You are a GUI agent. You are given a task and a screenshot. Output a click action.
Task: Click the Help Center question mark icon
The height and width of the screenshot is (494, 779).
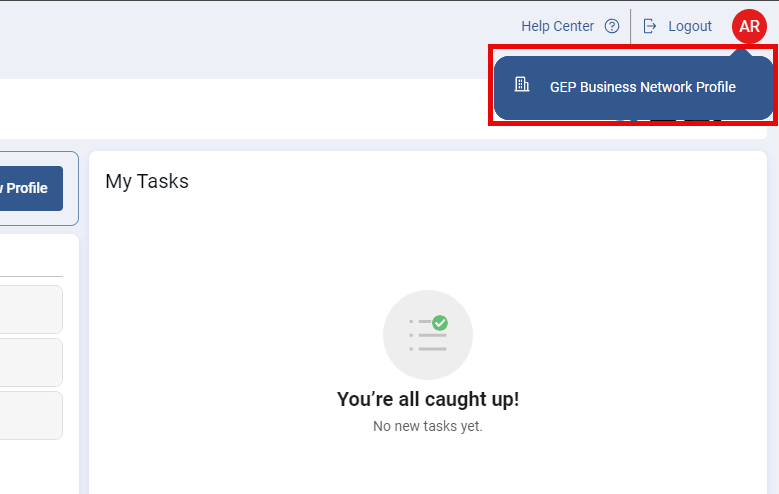point(612,27)
